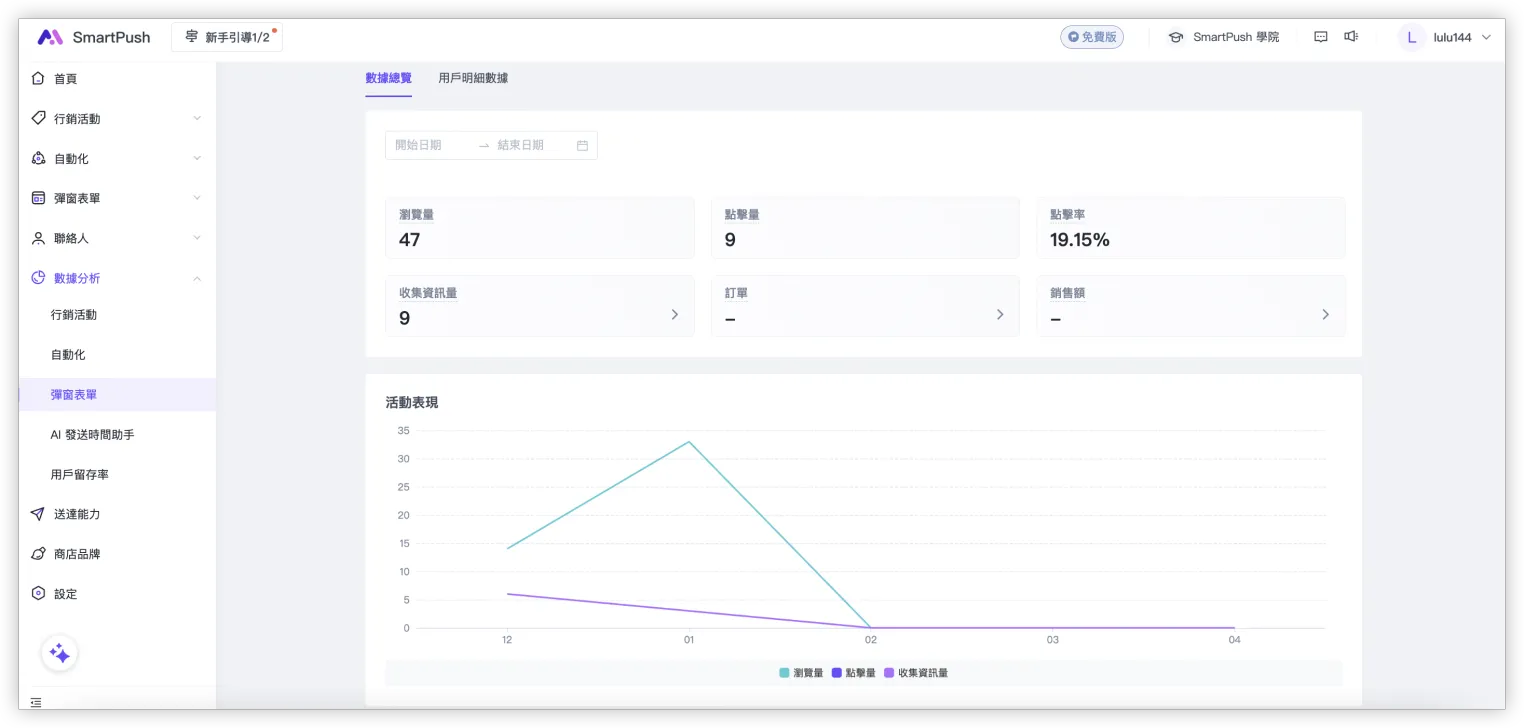This screenshot has width=1524, height=728.
Task: Click the 送達能力 paper plane icon
Action: tap(38, 514)
